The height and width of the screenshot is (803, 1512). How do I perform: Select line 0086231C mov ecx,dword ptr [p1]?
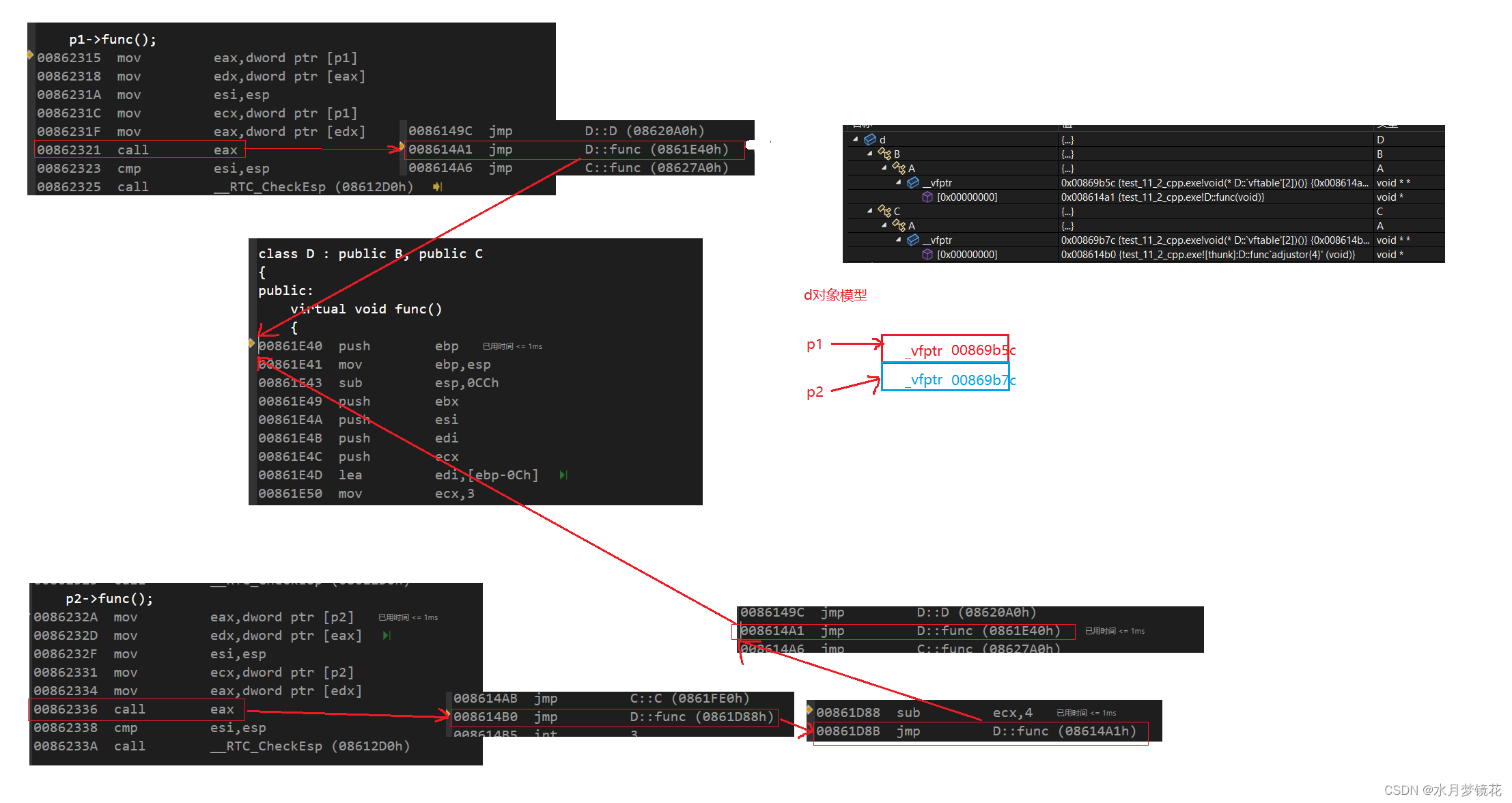[197, 113]
